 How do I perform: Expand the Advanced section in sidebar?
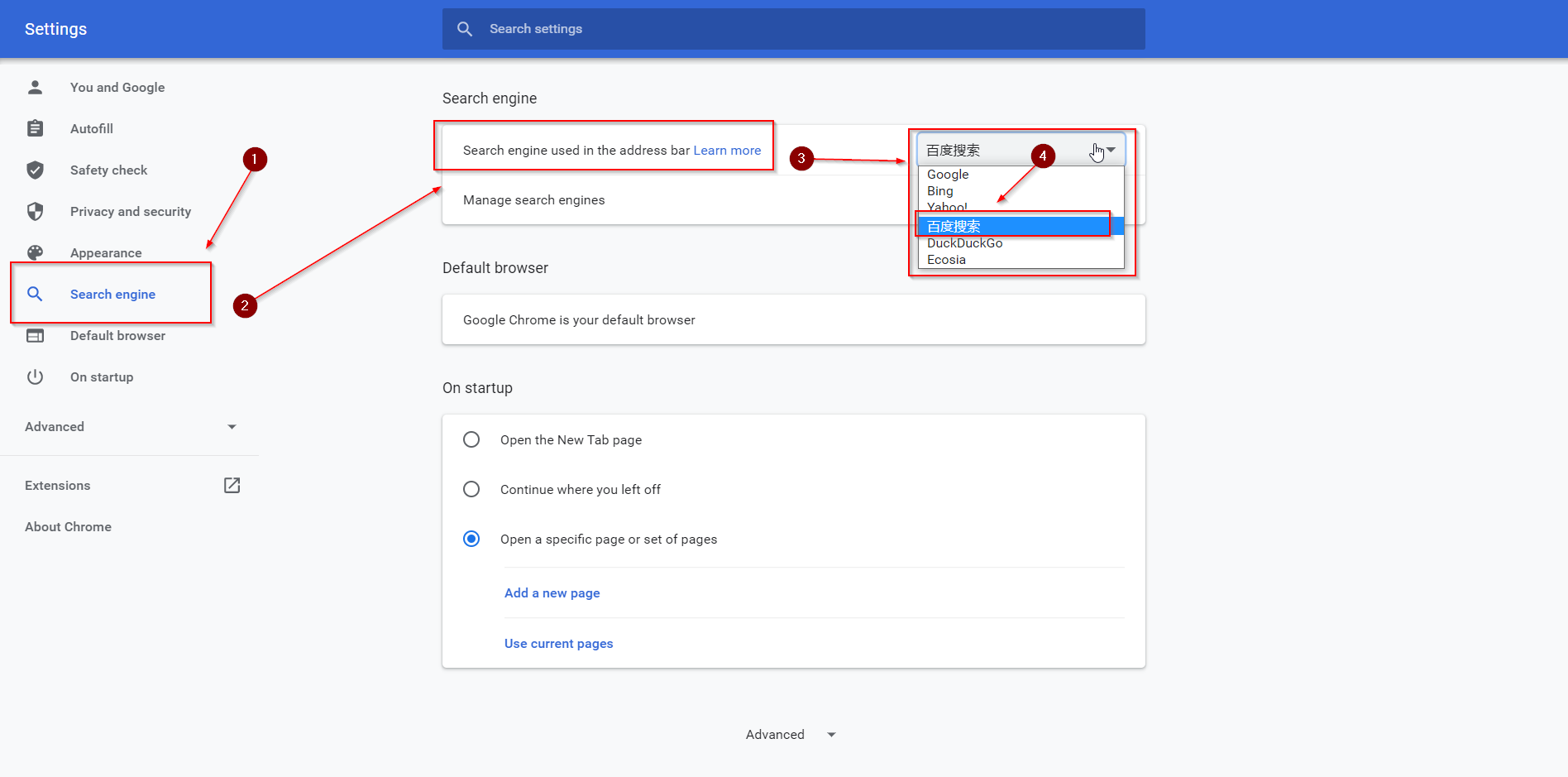131,426
